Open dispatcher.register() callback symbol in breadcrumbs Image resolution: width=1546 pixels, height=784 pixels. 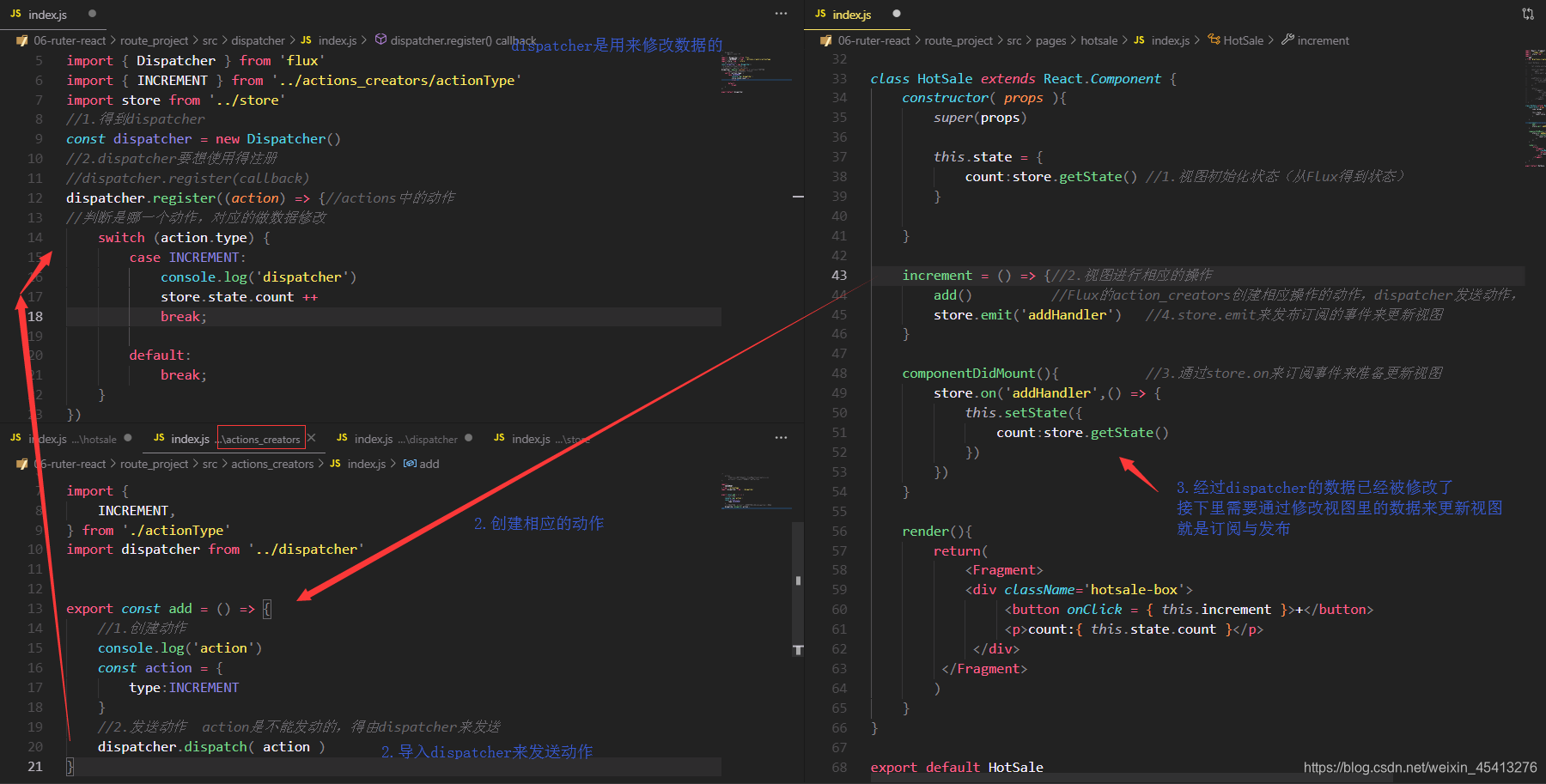455,40
